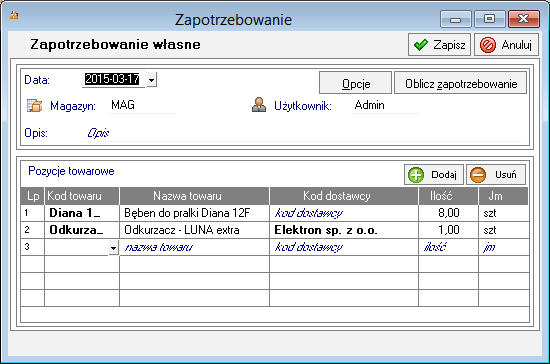Click the quantity 8,00 cell
Viewport: 550px width, 364px height.
(x=449, y=213)
